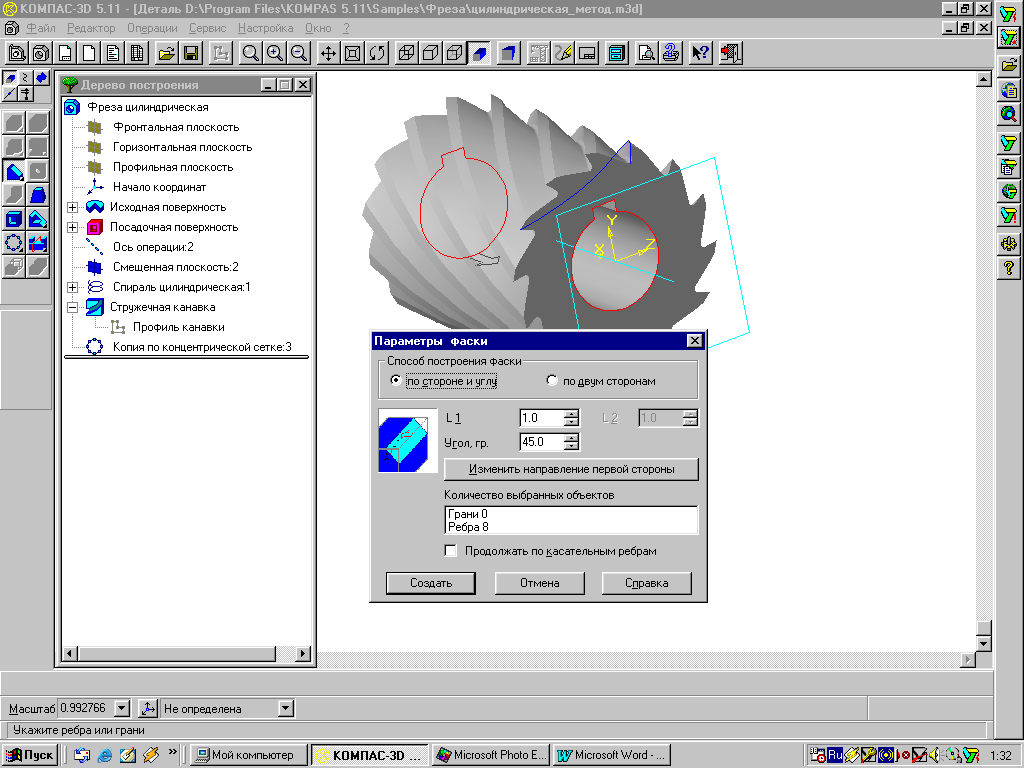Click the L1 length input field
This screenshot has height=768, width=1024.
(x=541, y=418)
